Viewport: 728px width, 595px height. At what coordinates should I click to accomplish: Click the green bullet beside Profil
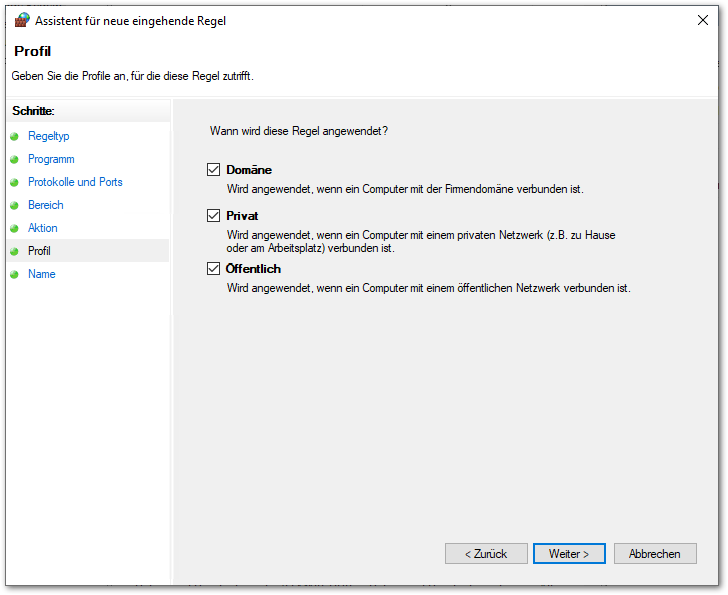click(x=15, y=251)
